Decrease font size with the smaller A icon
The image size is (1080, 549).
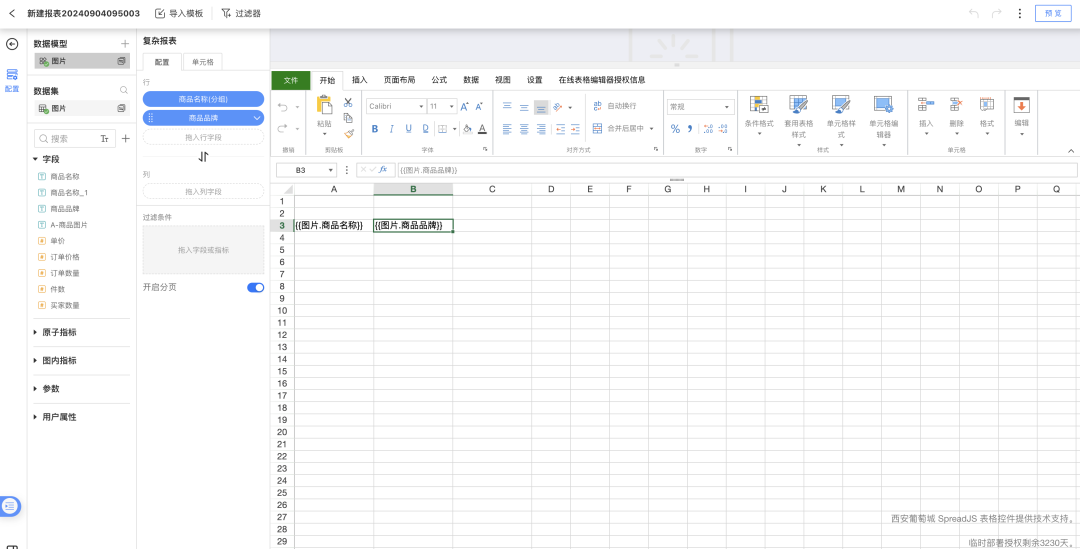[x=479, y=107]
